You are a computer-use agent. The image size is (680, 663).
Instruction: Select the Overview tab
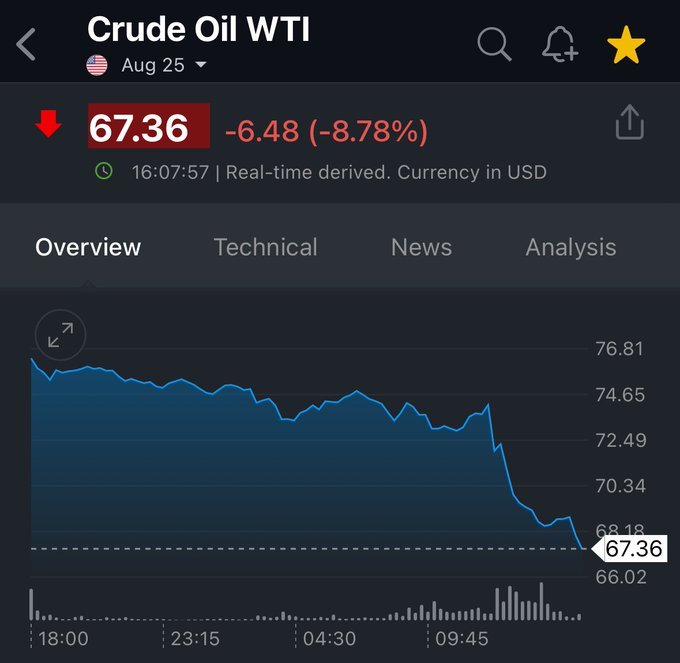(88, 247)
